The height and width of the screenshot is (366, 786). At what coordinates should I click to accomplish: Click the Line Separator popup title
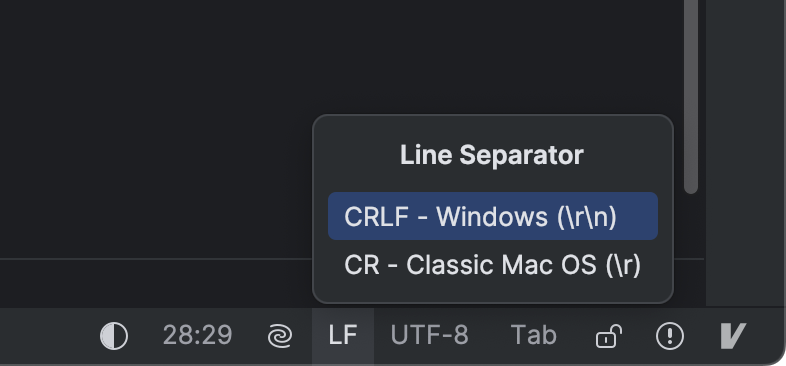click(492, 155)
